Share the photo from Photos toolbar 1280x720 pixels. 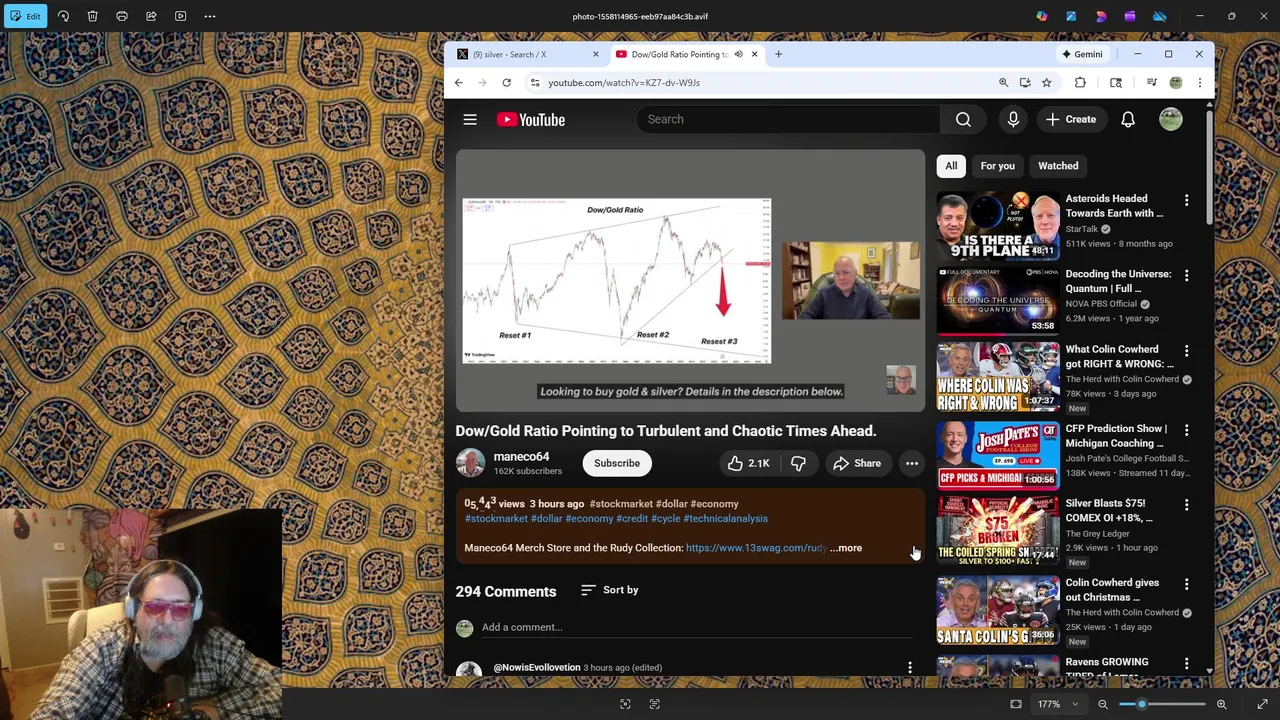151,16
